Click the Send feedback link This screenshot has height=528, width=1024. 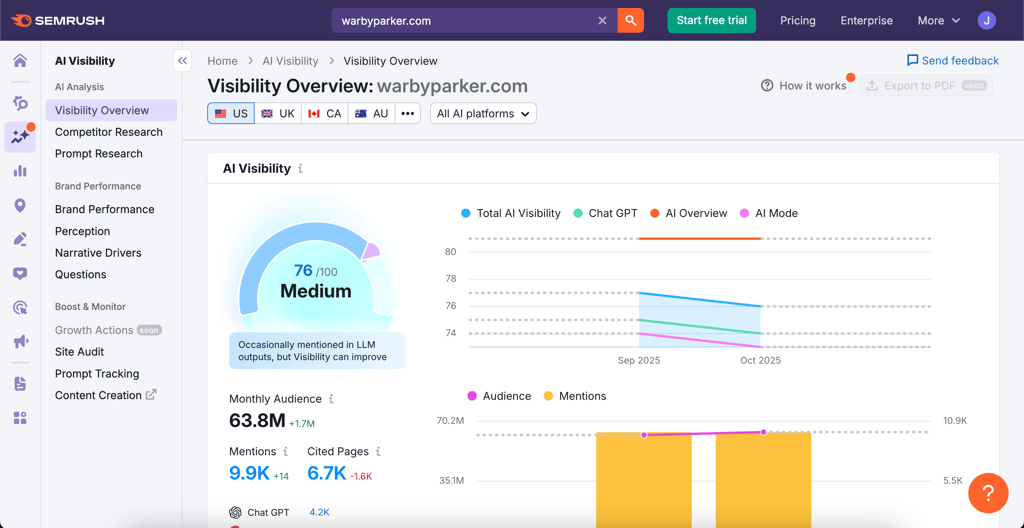pyautogui.click(x=953, y=61)
